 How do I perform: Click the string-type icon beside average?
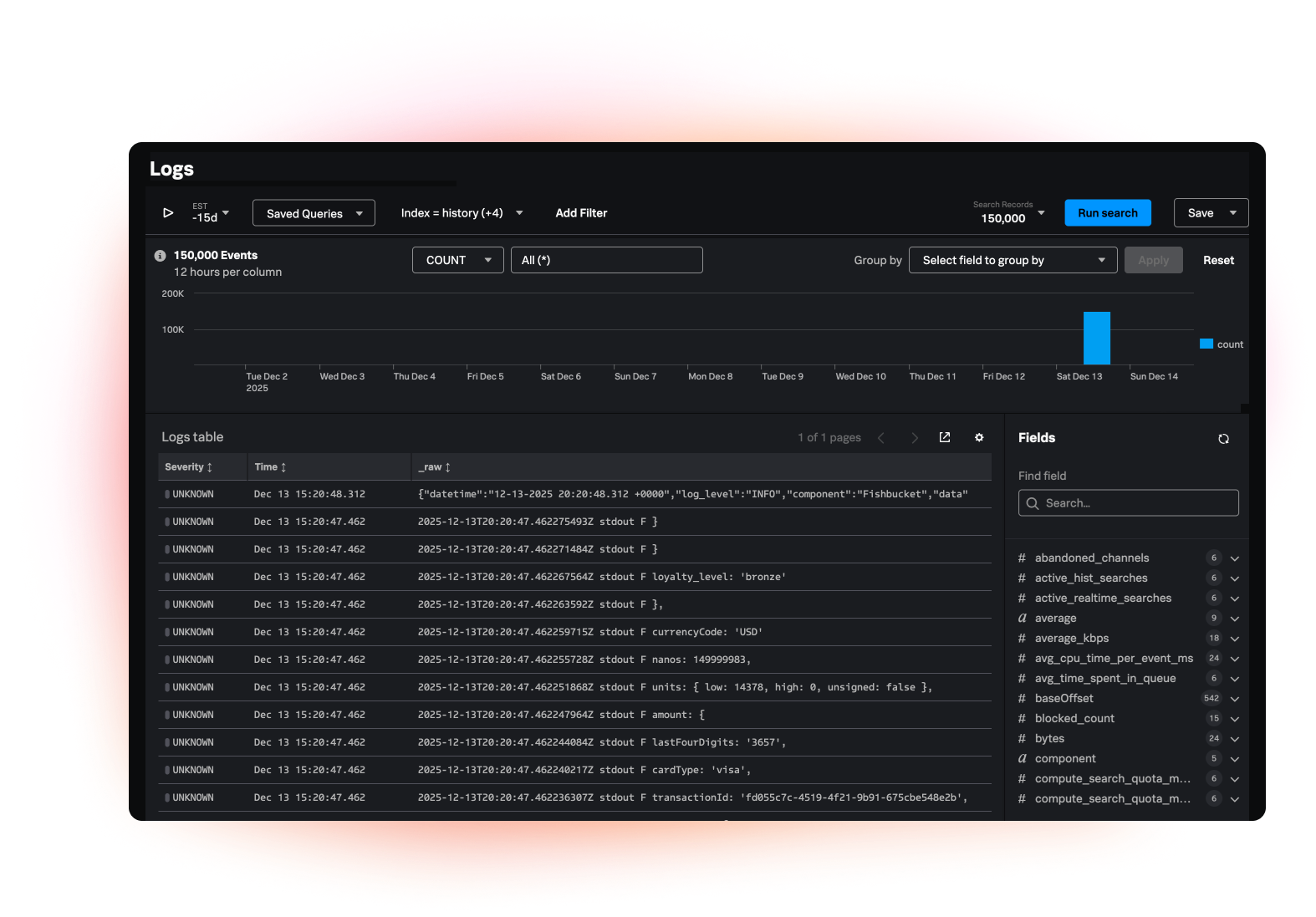(1022, 618)
